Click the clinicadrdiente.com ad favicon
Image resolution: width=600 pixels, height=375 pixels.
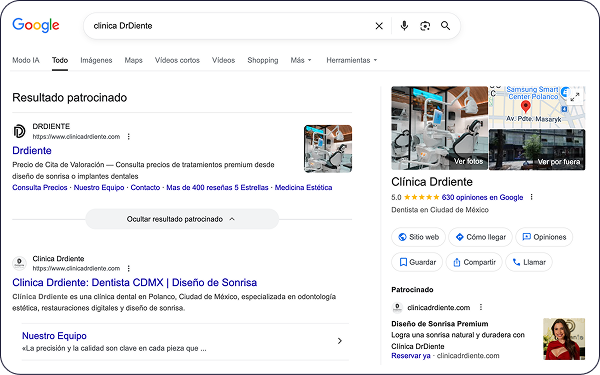397,307
